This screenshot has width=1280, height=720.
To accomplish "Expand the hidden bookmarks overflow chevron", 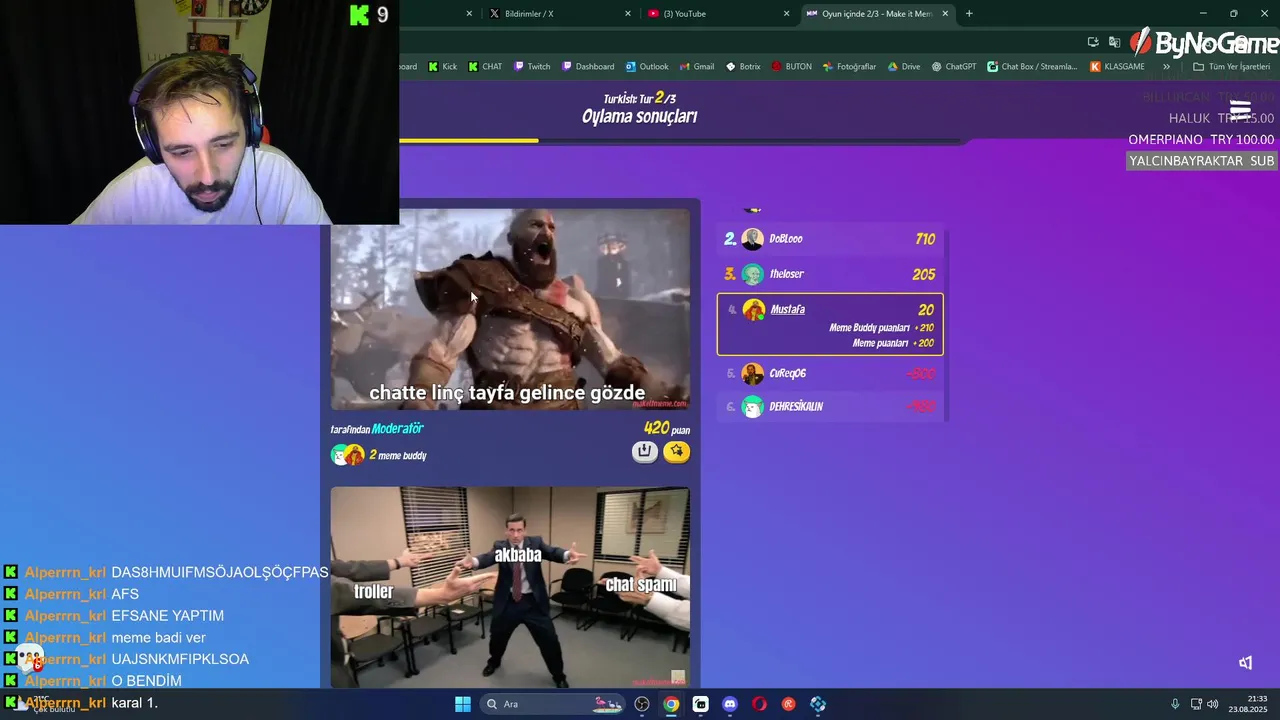I will click(x=1166, y=67).
